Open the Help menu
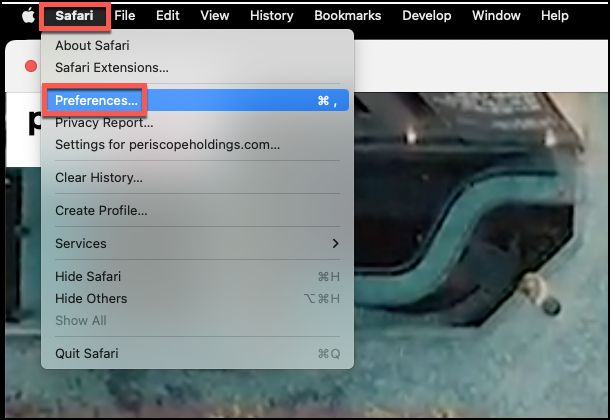The image size is (610, 420). click(x=555, y=16)
